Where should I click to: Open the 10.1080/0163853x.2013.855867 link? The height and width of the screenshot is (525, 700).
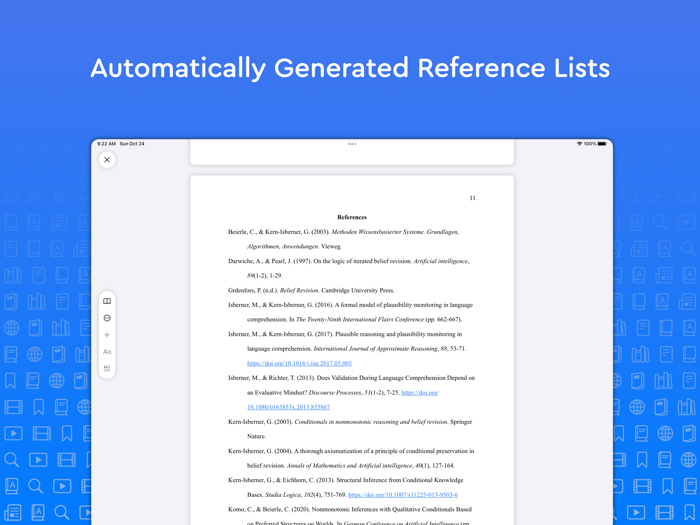click(288, 407)
